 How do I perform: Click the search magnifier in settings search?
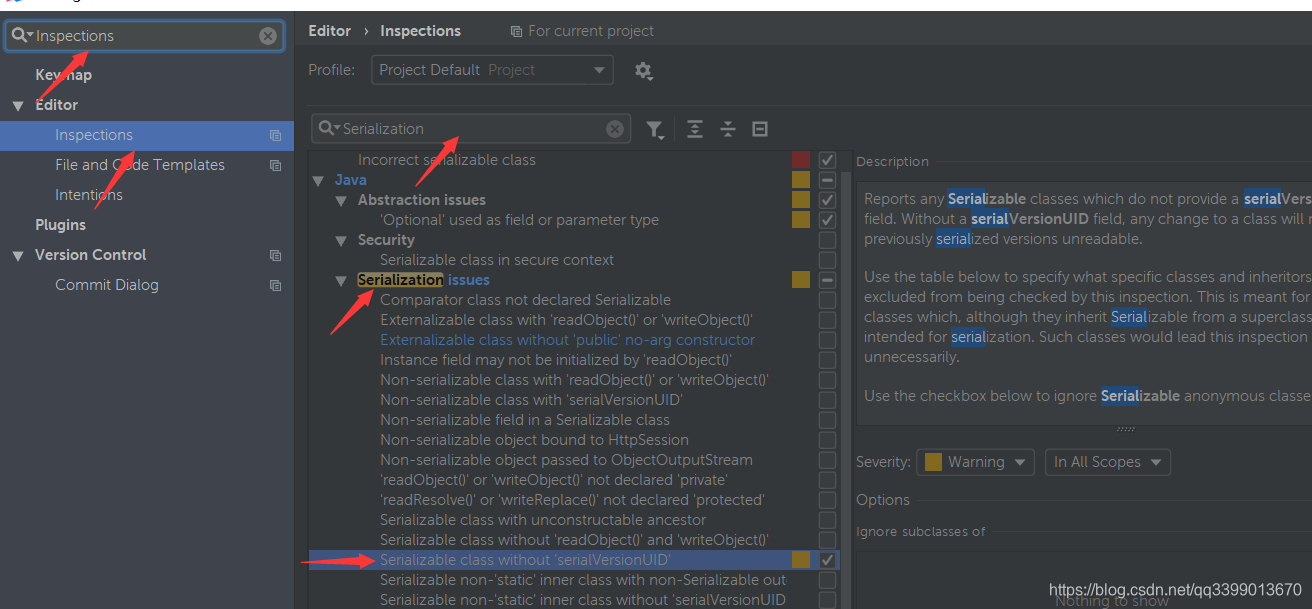click(22, 36)
